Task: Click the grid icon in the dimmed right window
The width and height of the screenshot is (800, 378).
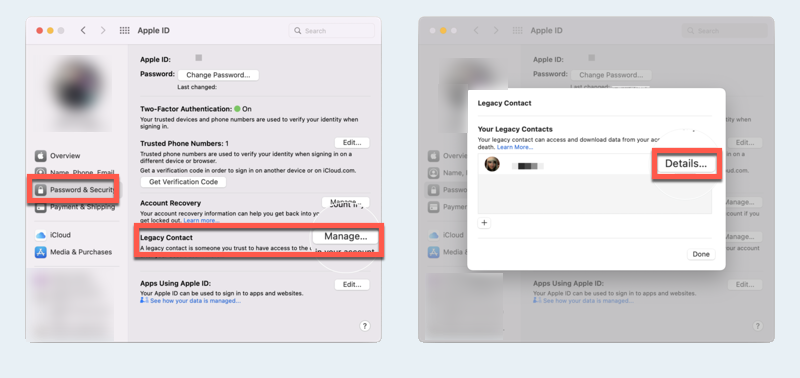Action: tap(517, 31)
